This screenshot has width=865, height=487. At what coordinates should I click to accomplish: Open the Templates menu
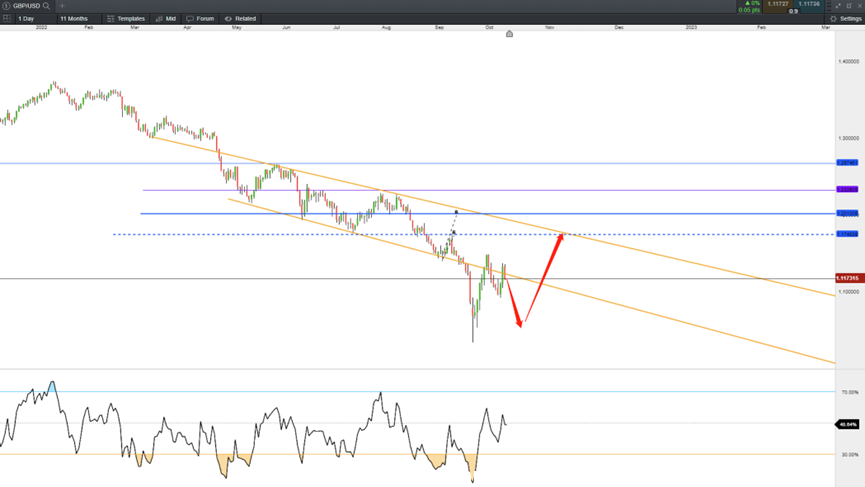pos(126,18)
